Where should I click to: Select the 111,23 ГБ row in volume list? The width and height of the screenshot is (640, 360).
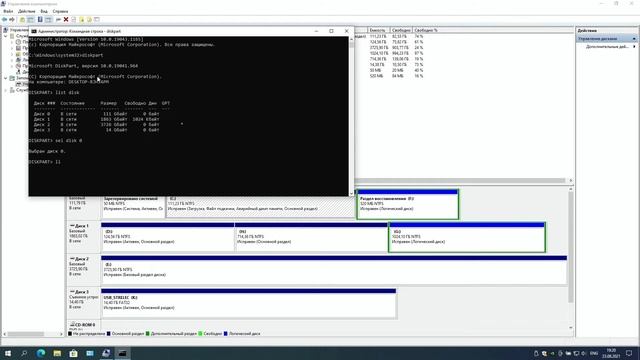[x=396, y=36]
